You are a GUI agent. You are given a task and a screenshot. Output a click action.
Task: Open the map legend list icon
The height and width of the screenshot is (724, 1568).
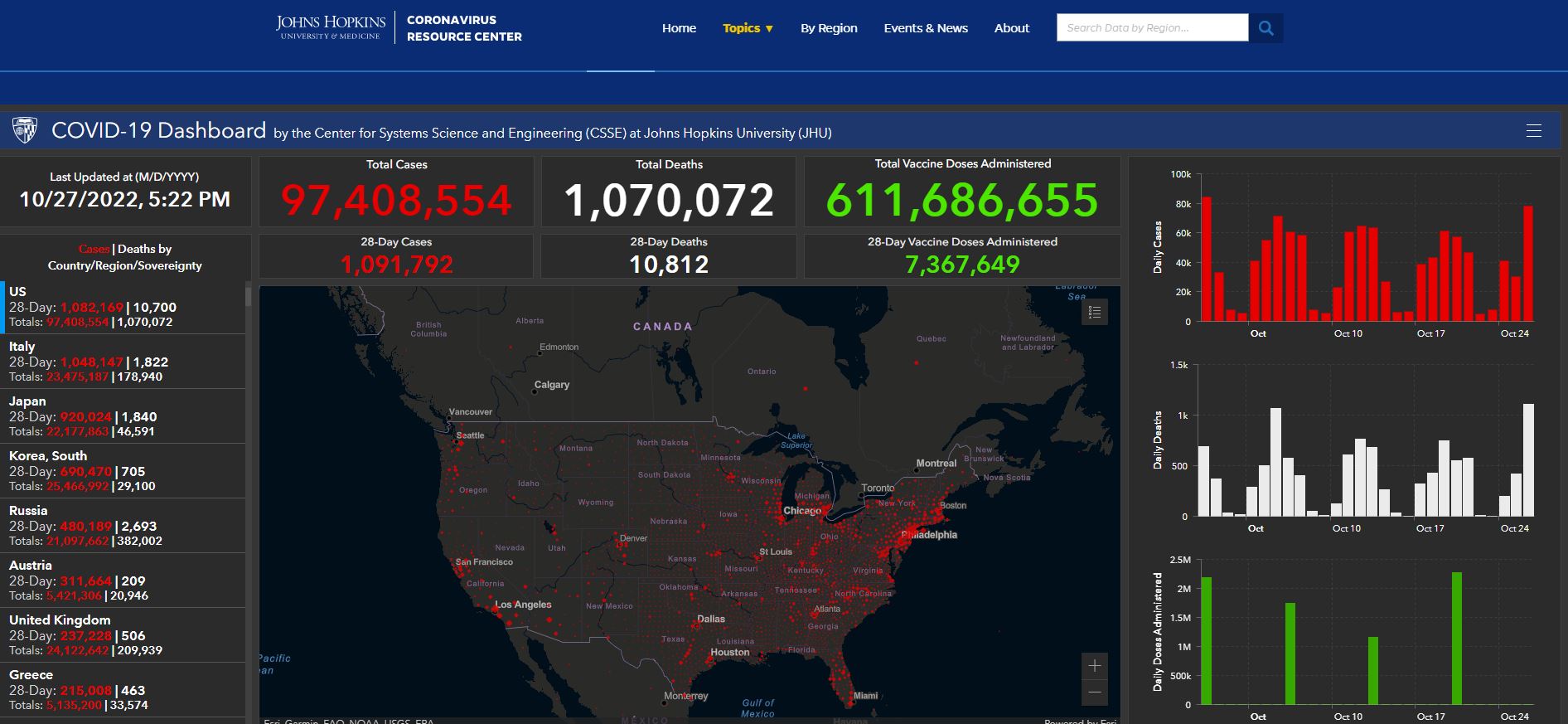click(1095, 313)
